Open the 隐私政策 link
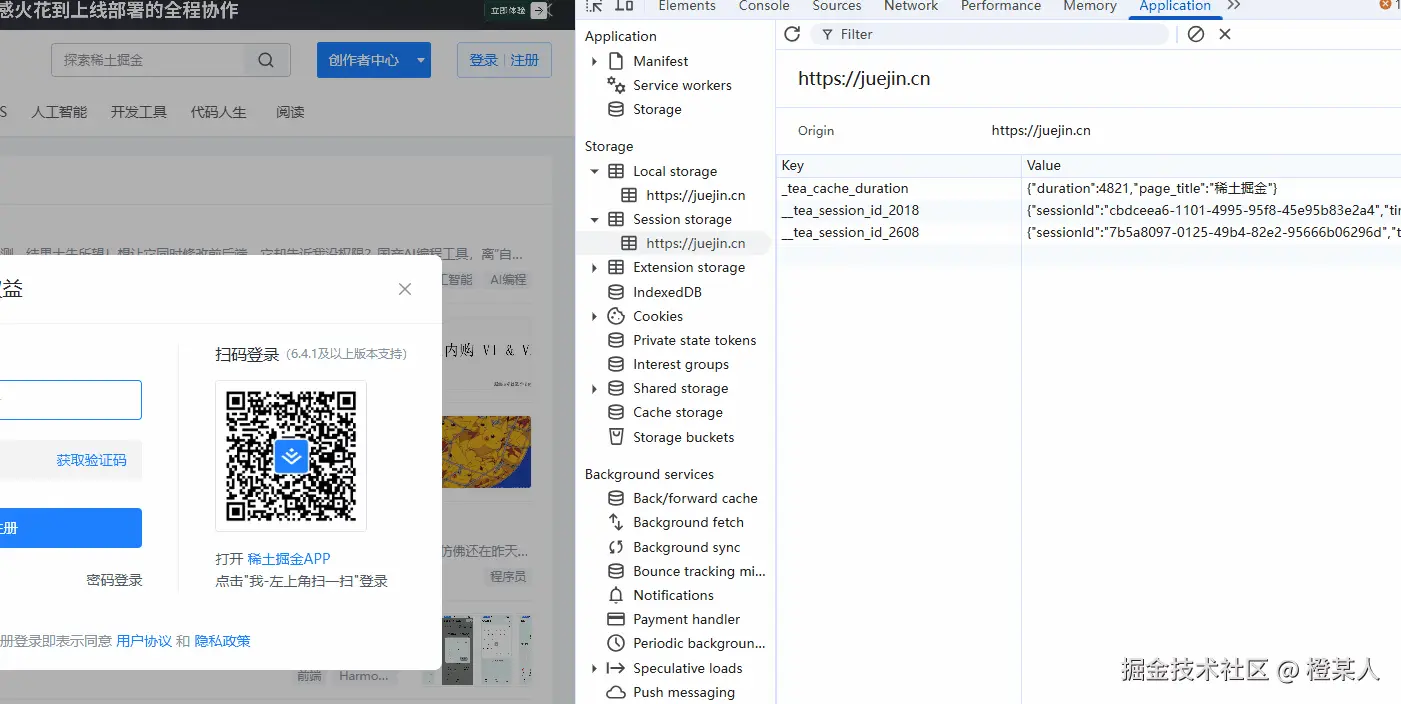The image size is (1401, 704). (222, 641)
